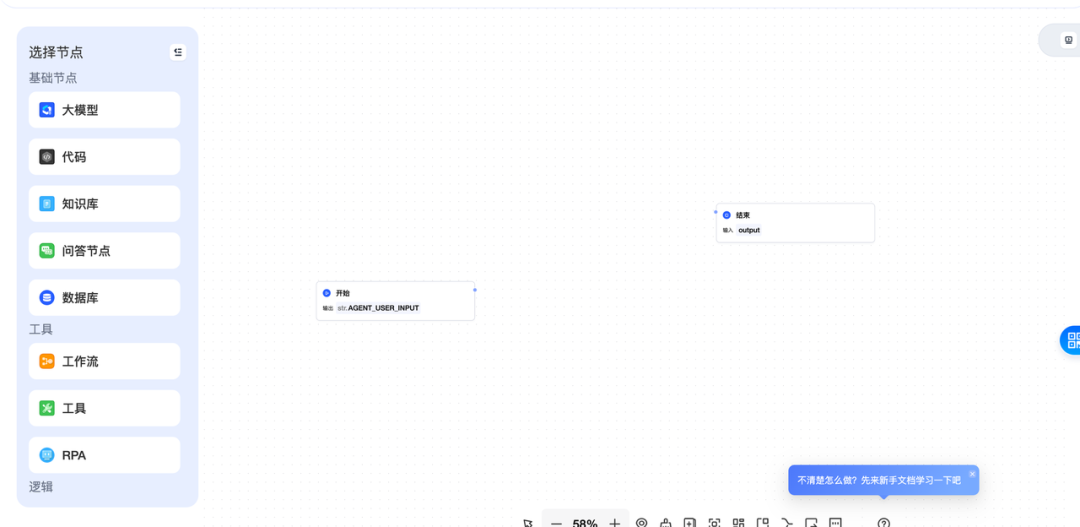Choose the 知识库 knowledge base node

[104, 204]
